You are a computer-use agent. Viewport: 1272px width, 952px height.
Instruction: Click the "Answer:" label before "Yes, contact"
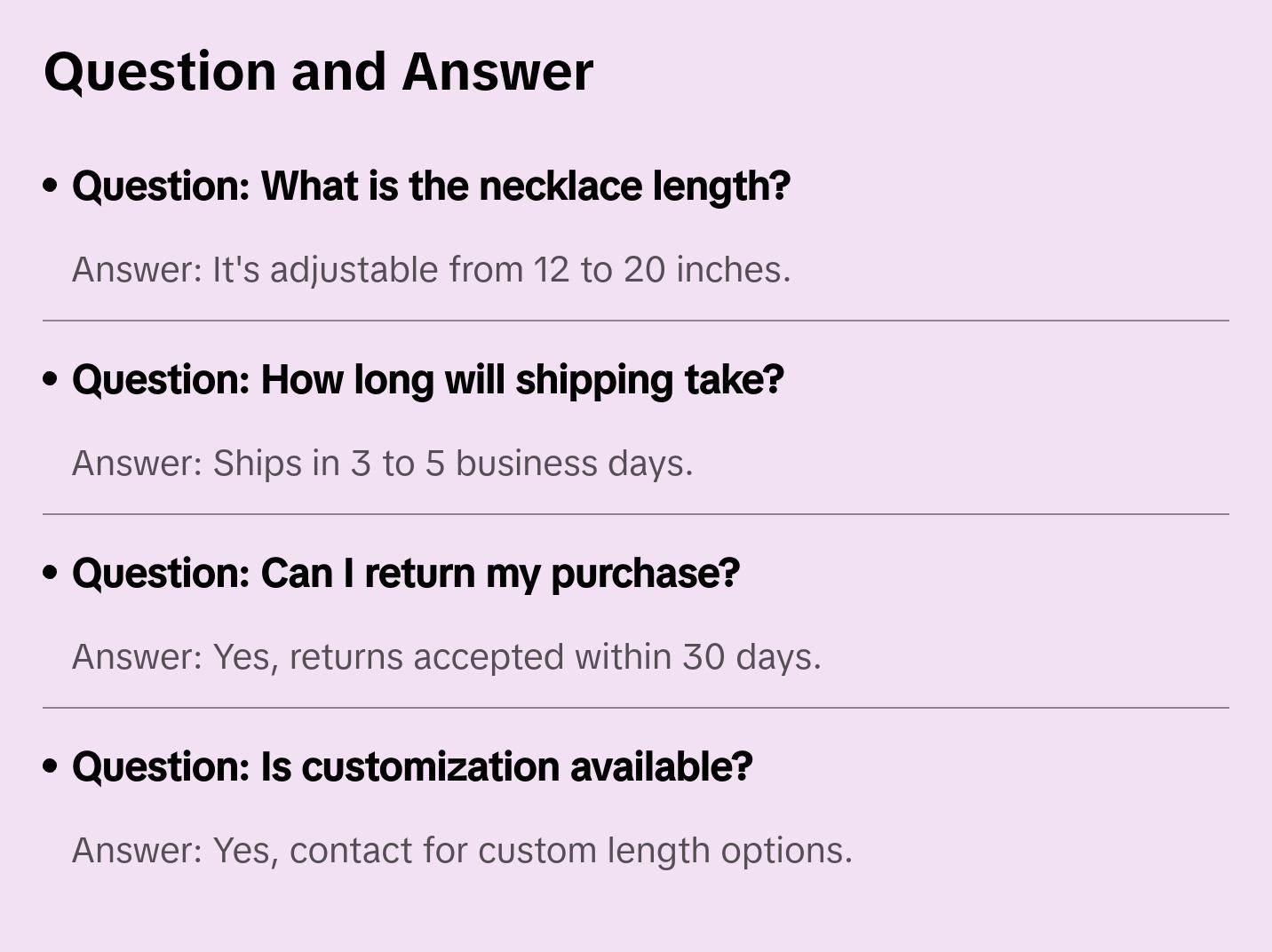tap(138, 851)
